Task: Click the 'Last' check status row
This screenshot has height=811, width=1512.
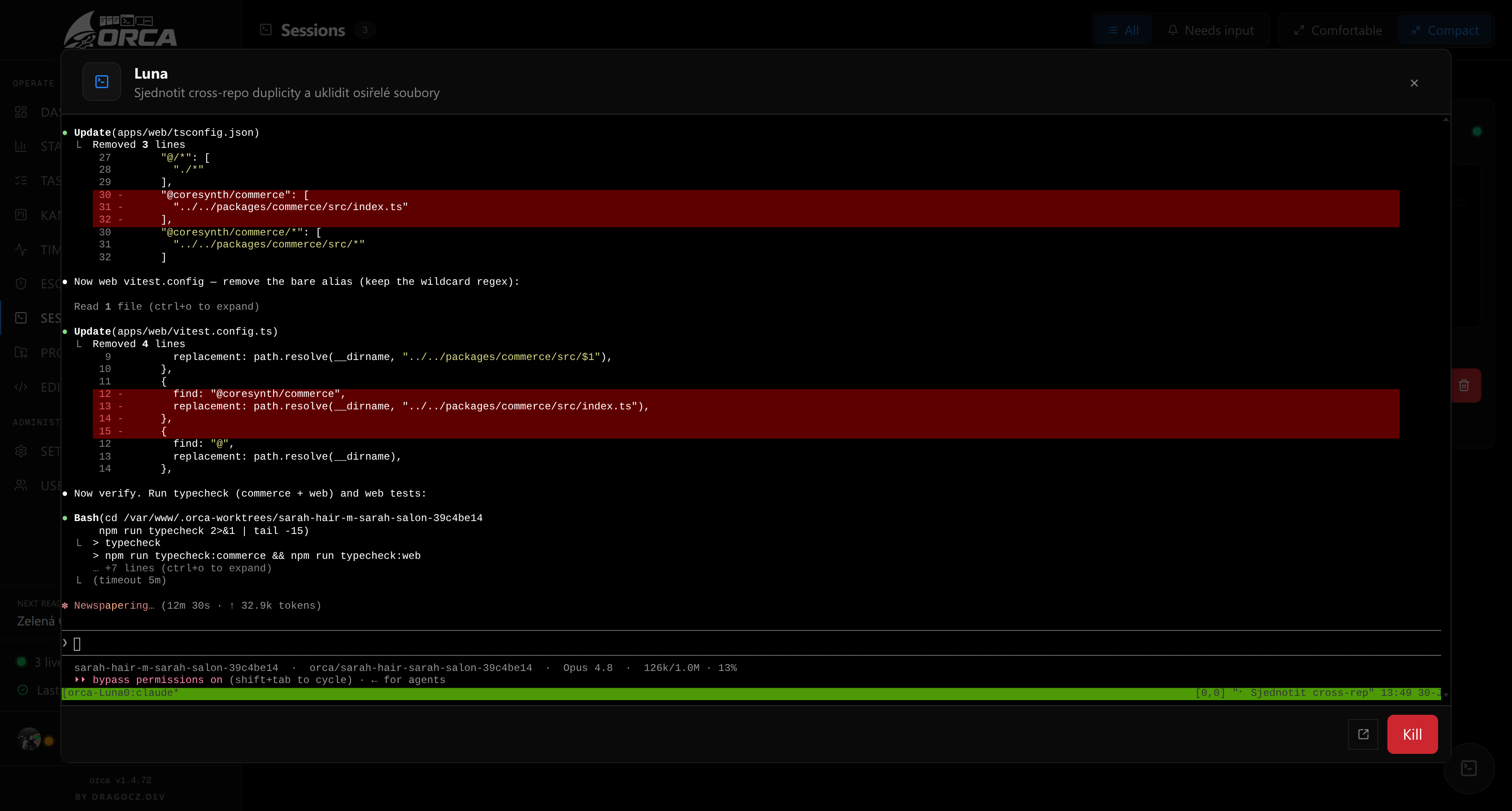Action: point(38,690)
